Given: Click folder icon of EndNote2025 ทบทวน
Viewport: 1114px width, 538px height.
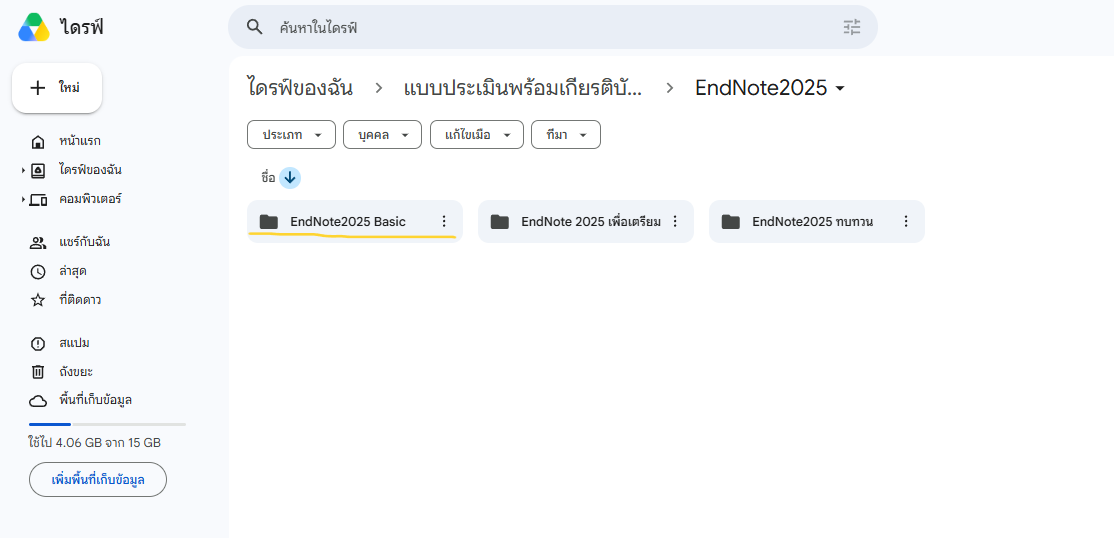Looking at the screenshot, I should (731, 222).
